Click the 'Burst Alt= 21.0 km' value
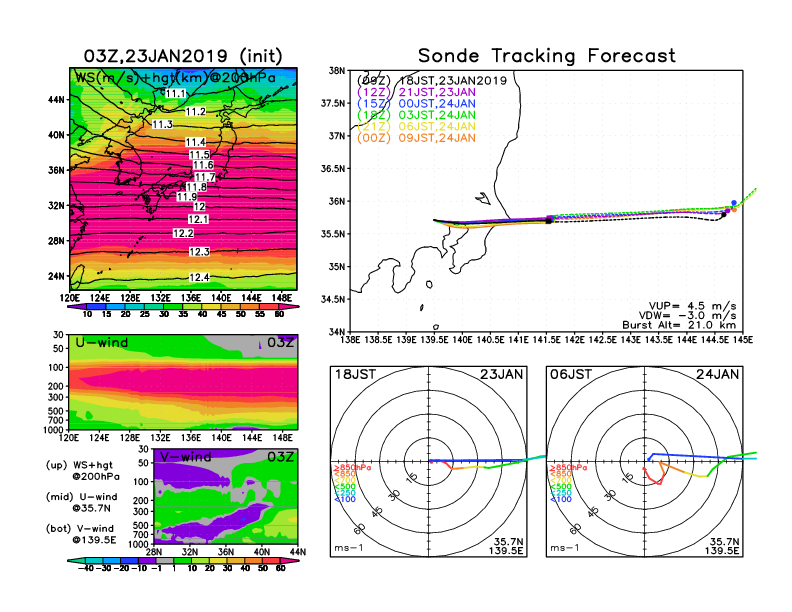The height and width of the screenshot is (612, 792). point(679,325)
